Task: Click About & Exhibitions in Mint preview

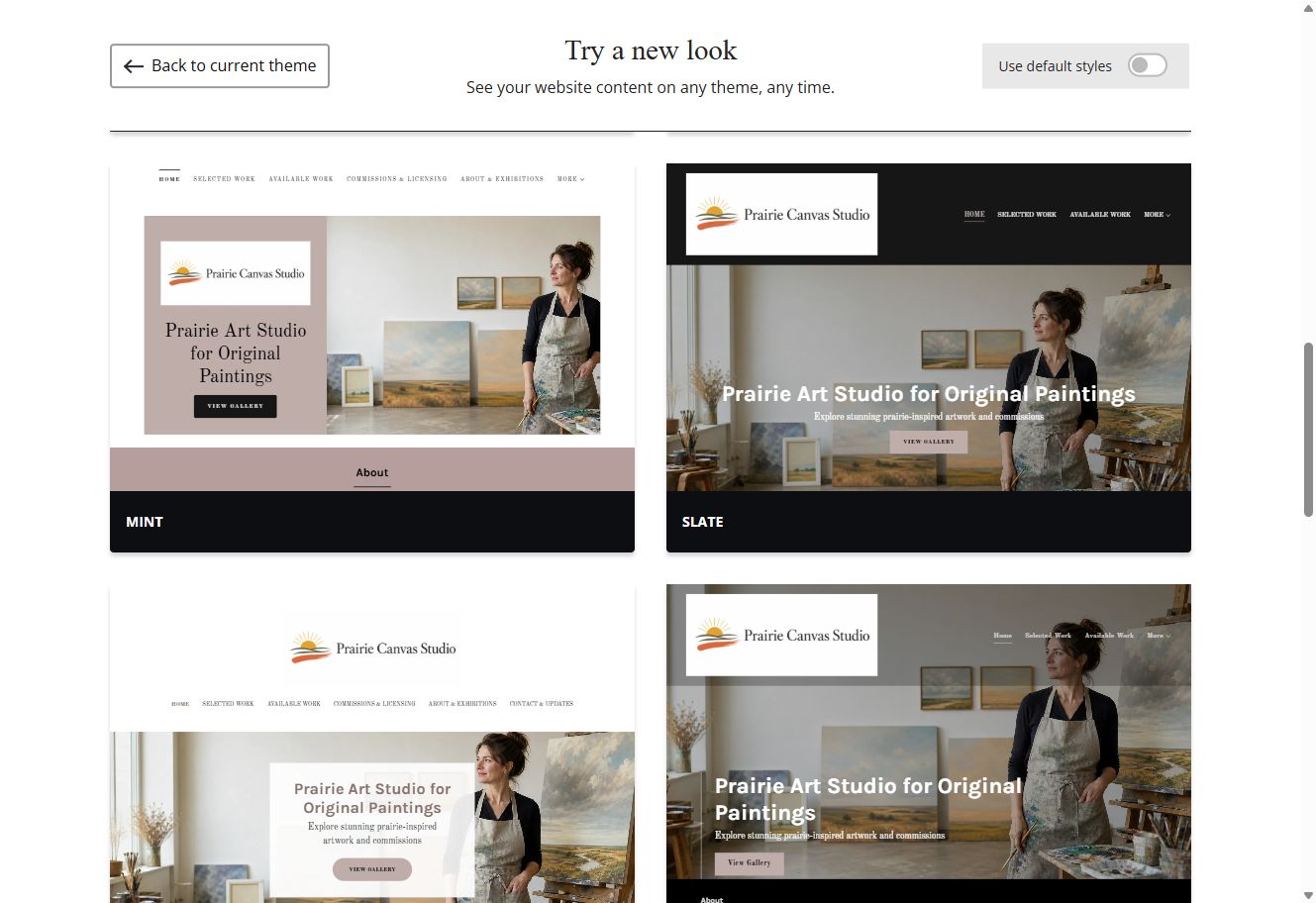Action: (x=502, y=179)
